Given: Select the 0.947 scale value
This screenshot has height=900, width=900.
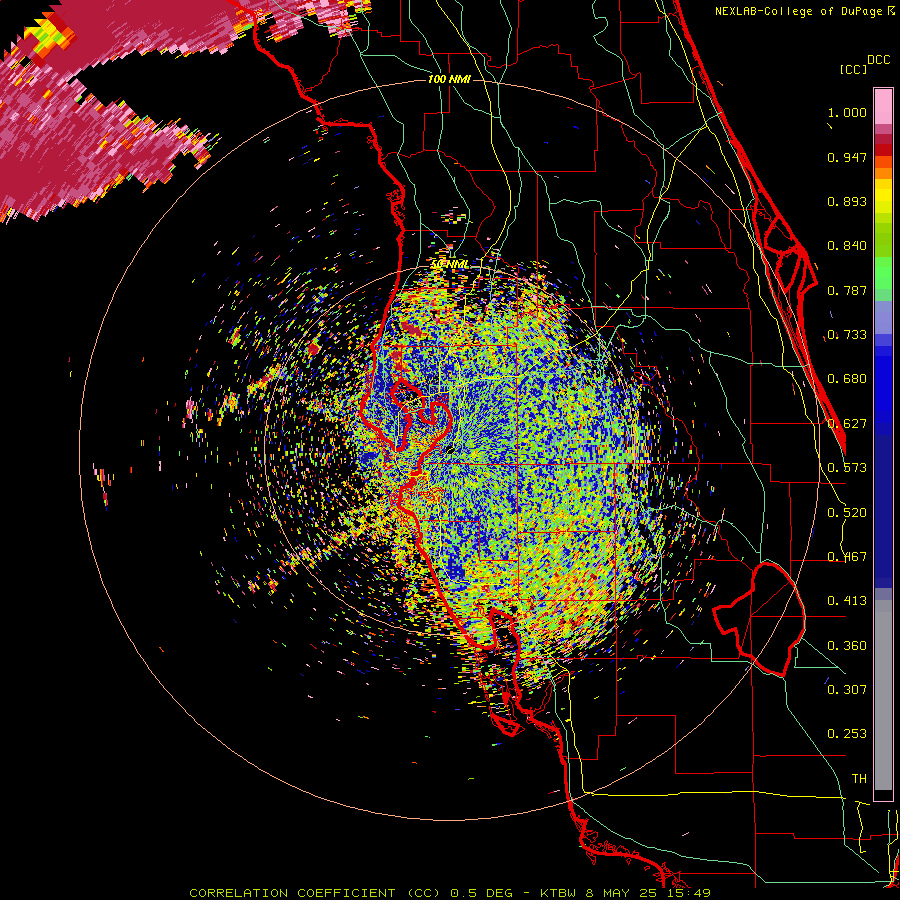Looking at the screenshot, I should [x=847, y=157].
